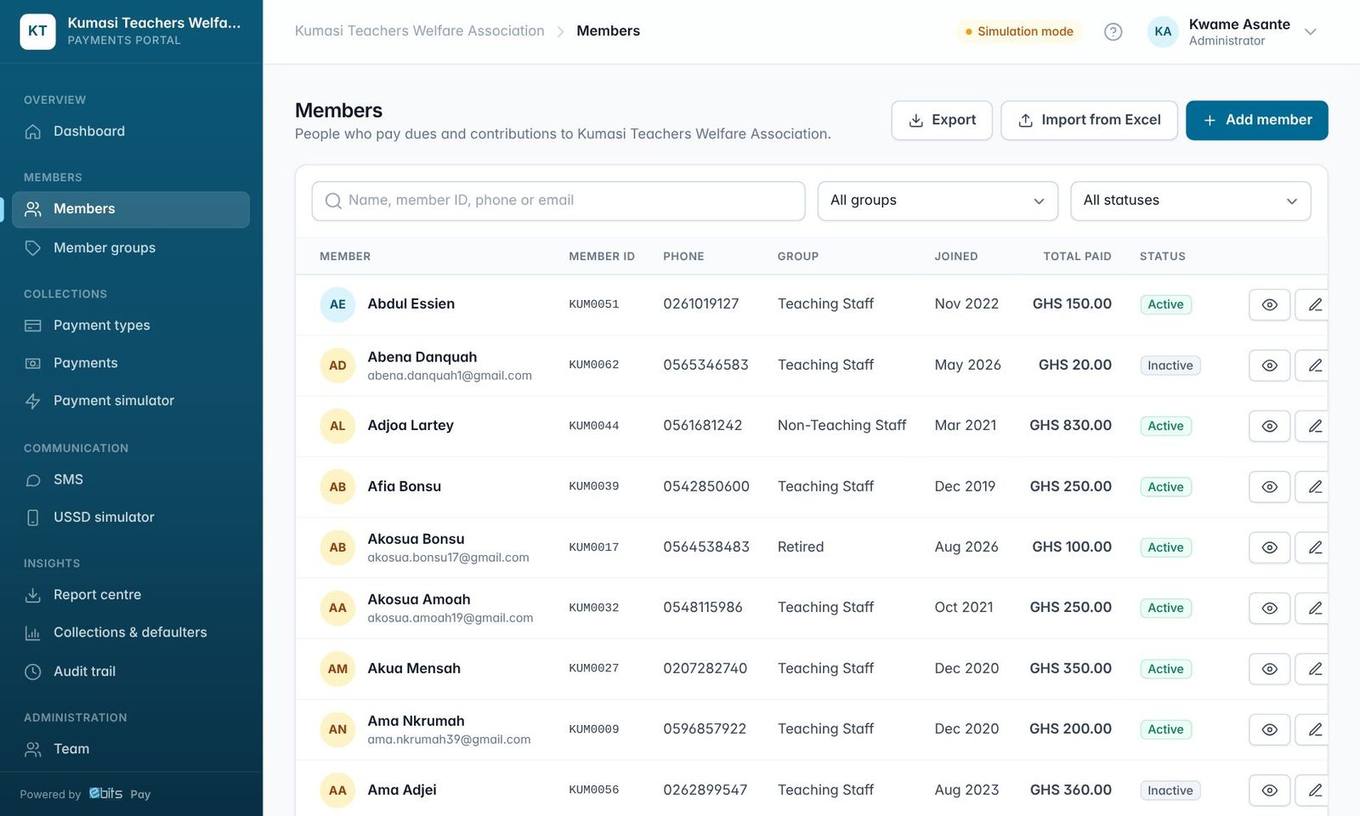View Akosua Bonsu's record with eye icon

[x=1270, y=547]
